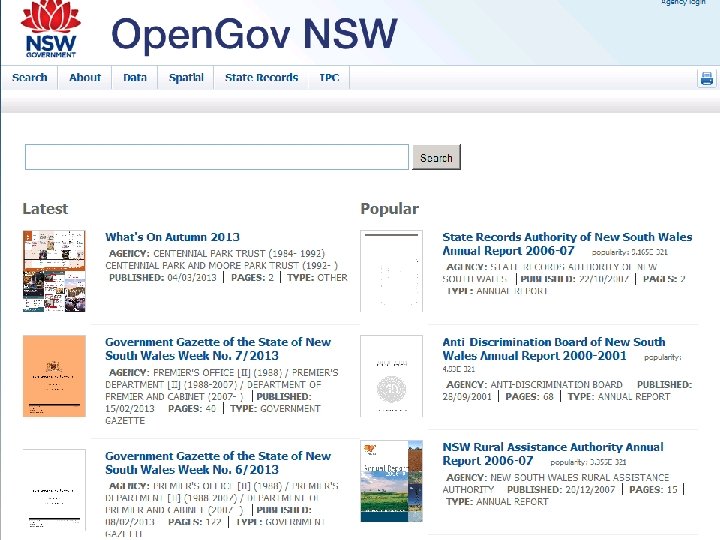Open the State Records menu tab
This screenshot has width=720, height=540.
(x=261, y=78)
